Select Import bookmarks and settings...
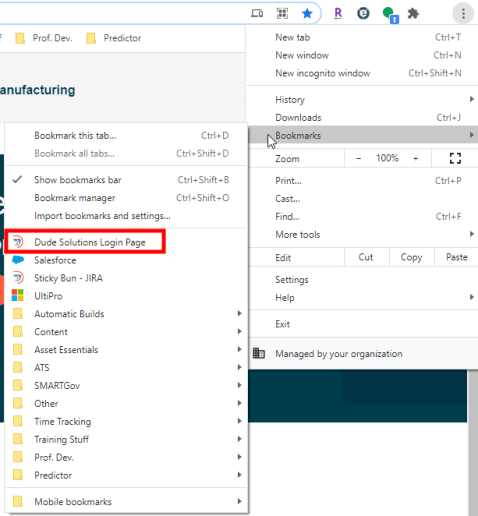 126,216
